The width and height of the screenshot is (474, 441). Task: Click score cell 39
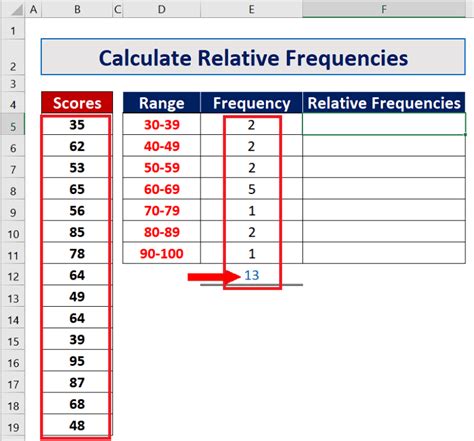[x=77, y=339]
